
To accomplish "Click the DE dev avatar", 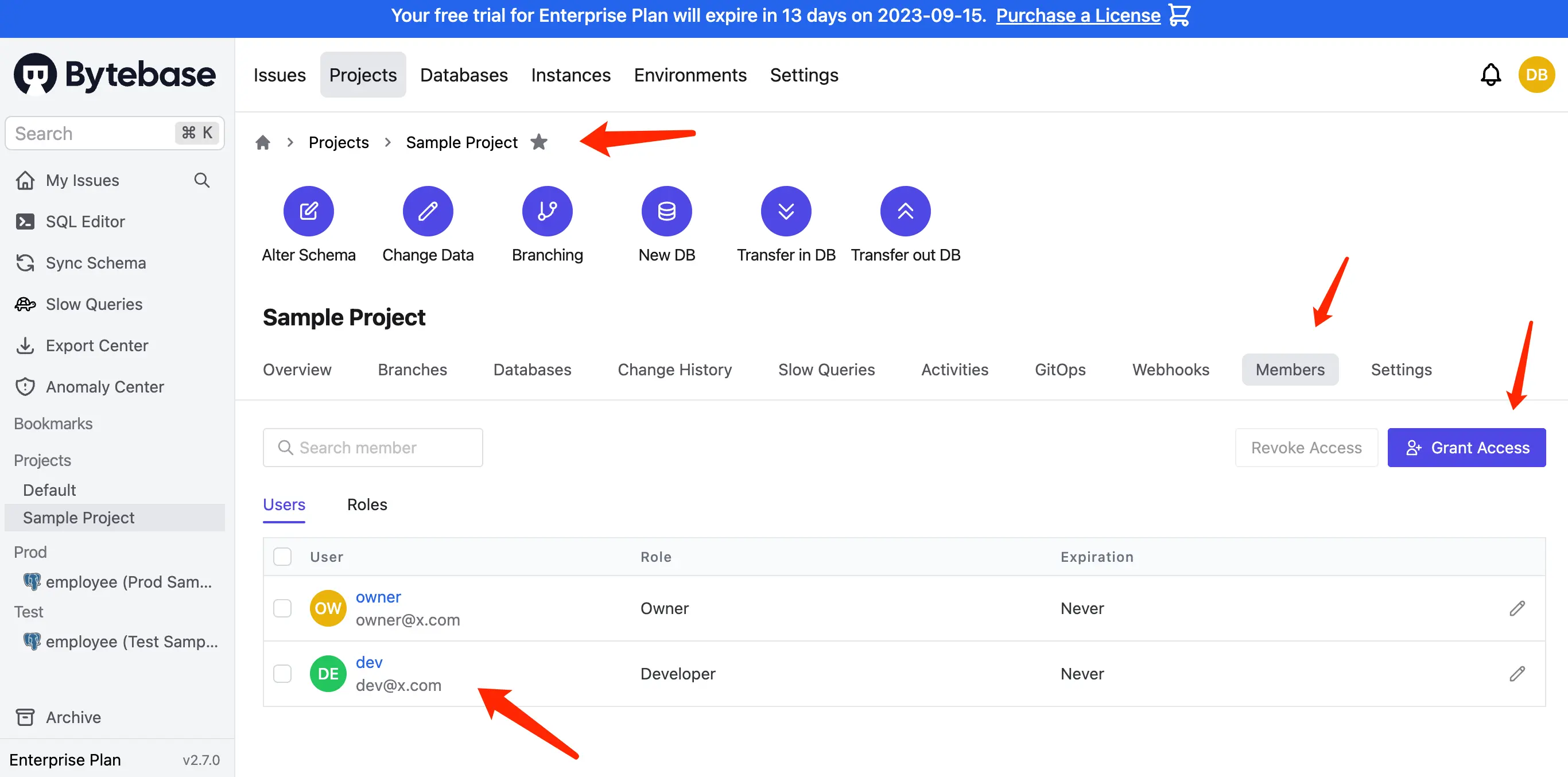I will click(328, 674).
